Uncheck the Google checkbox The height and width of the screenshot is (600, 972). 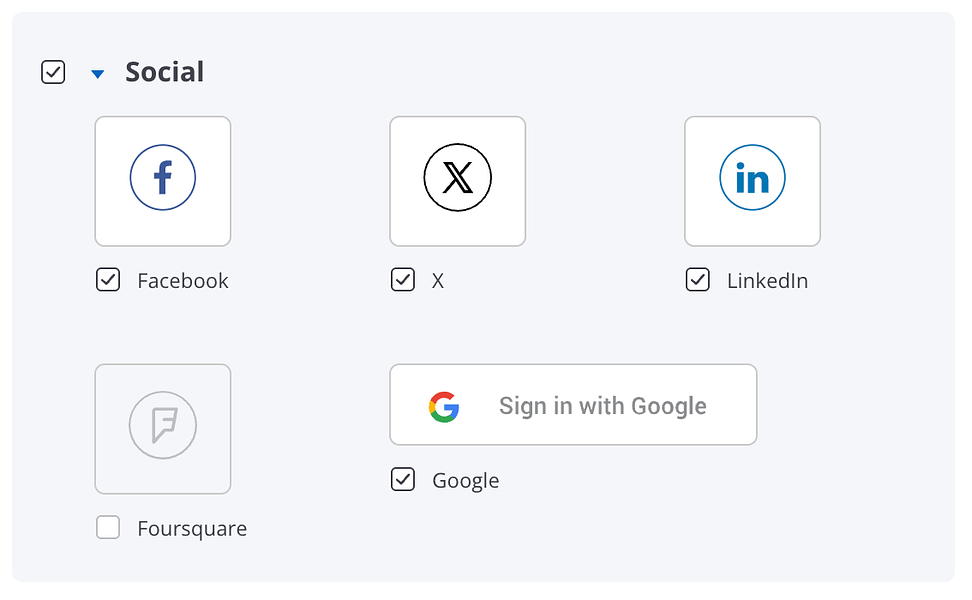click(x=402, y=480)
